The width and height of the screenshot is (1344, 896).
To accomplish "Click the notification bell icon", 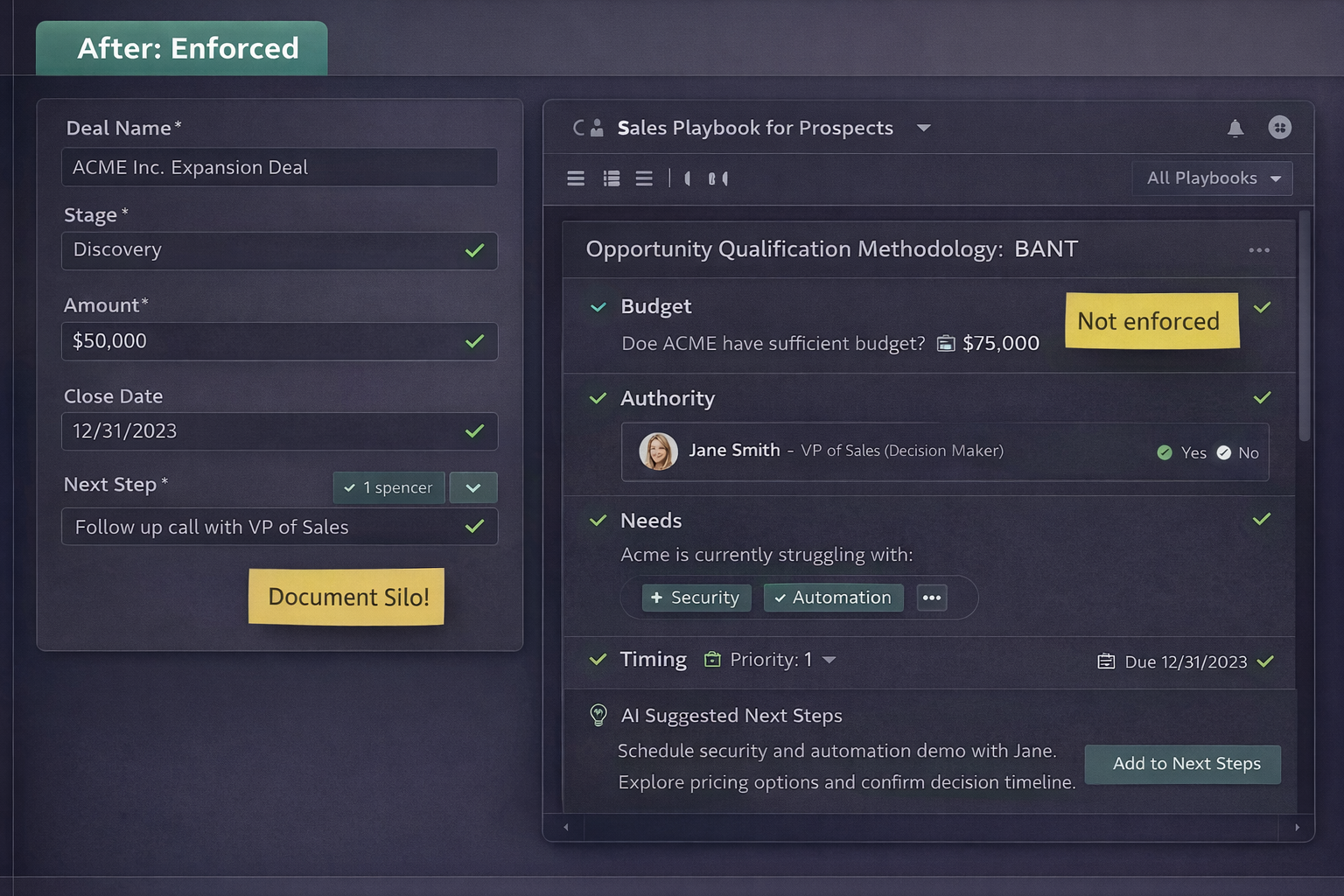I will pyautogui.click(x=1235, y=129).
